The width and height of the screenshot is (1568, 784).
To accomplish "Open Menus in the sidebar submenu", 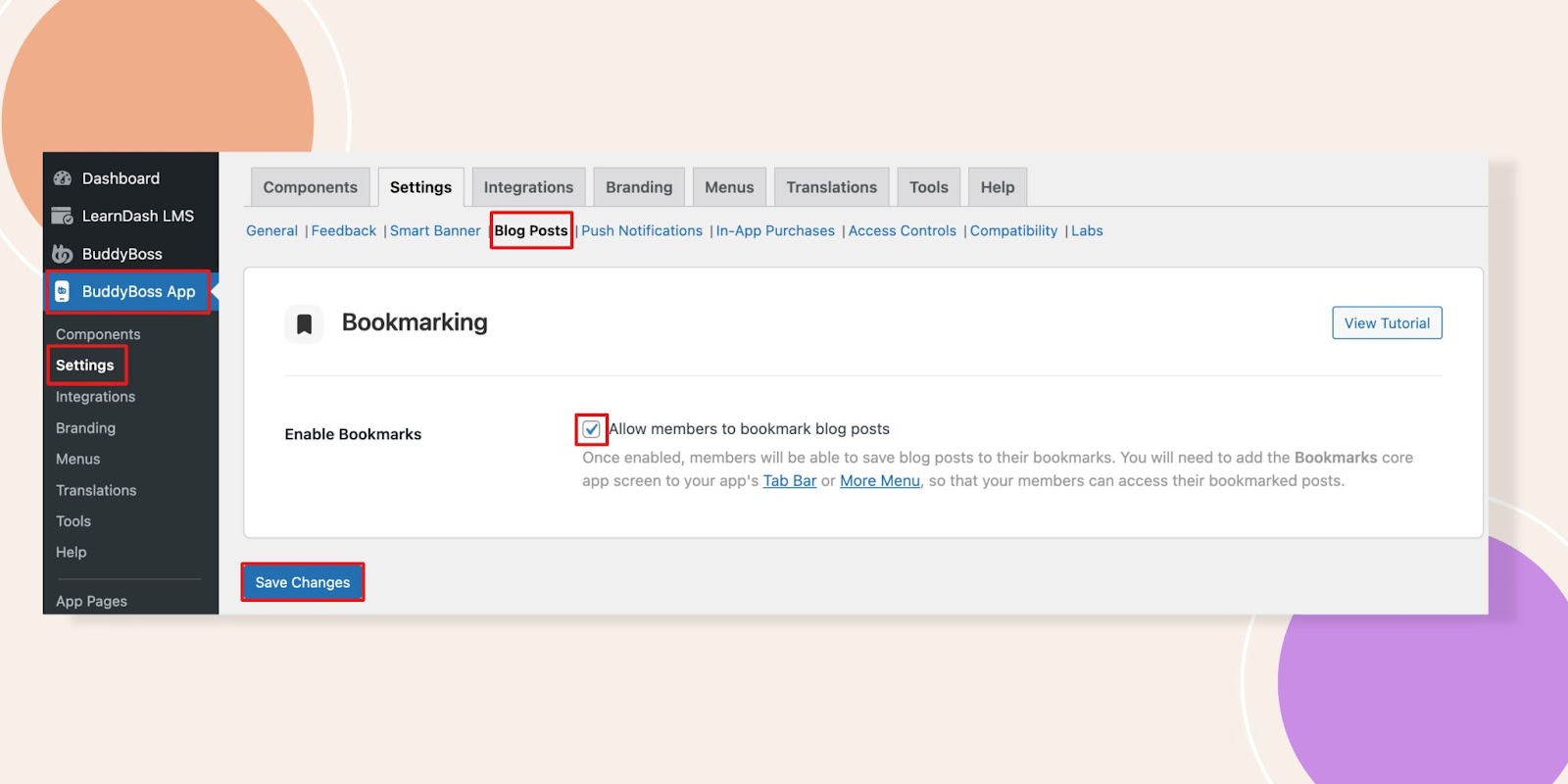I will pos(77,459).
